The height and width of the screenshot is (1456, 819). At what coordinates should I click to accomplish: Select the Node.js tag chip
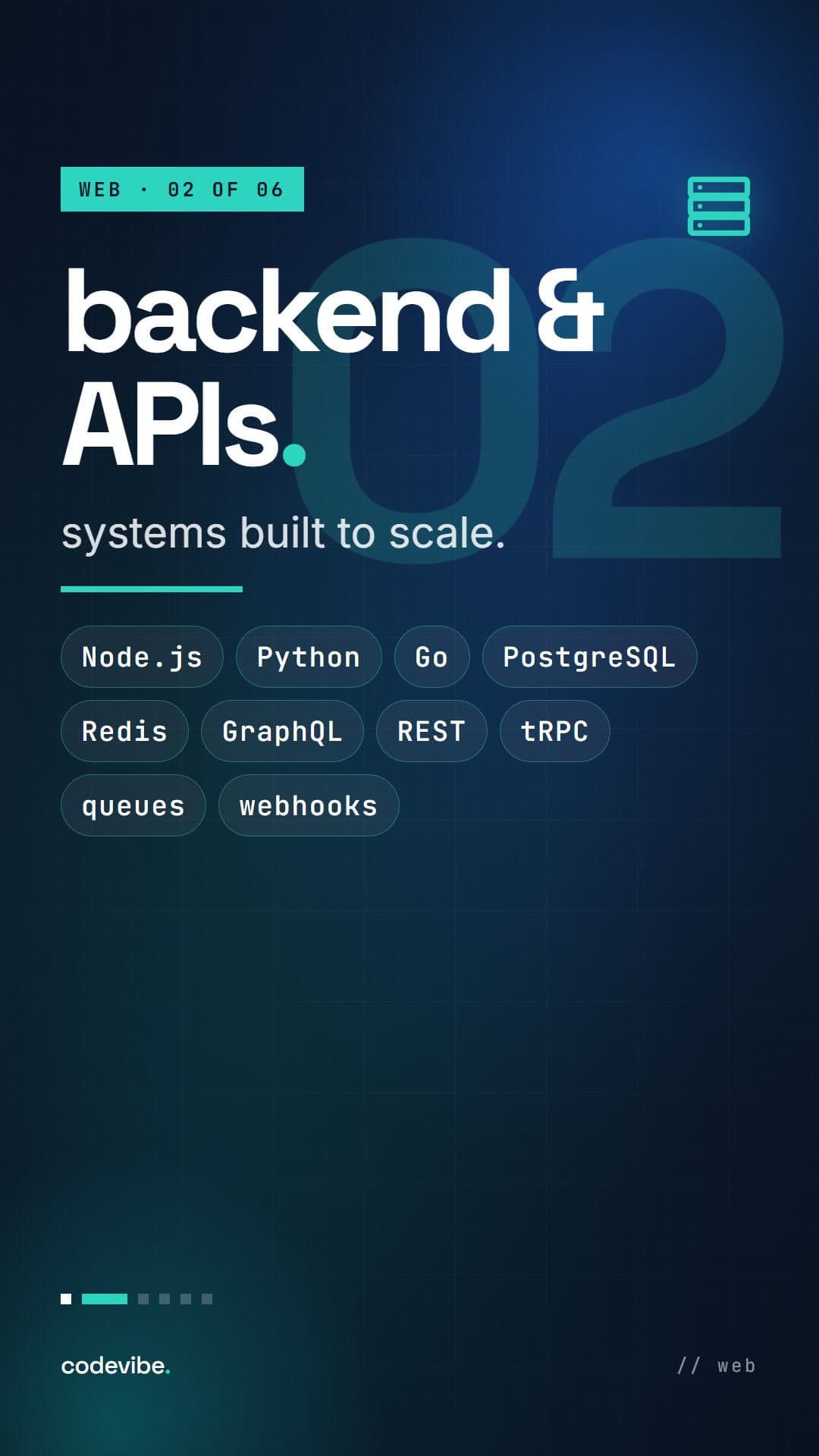(142, 657)
